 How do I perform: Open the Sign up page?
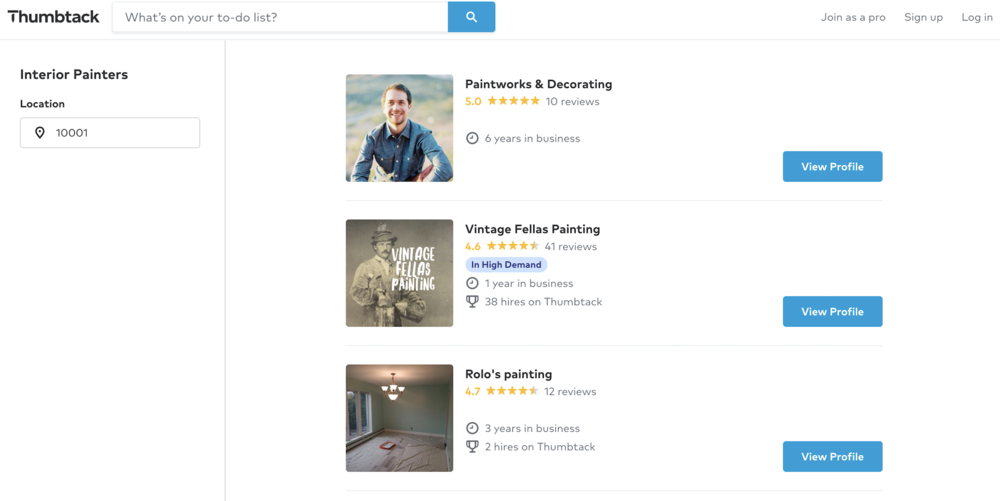pos(923,17)
